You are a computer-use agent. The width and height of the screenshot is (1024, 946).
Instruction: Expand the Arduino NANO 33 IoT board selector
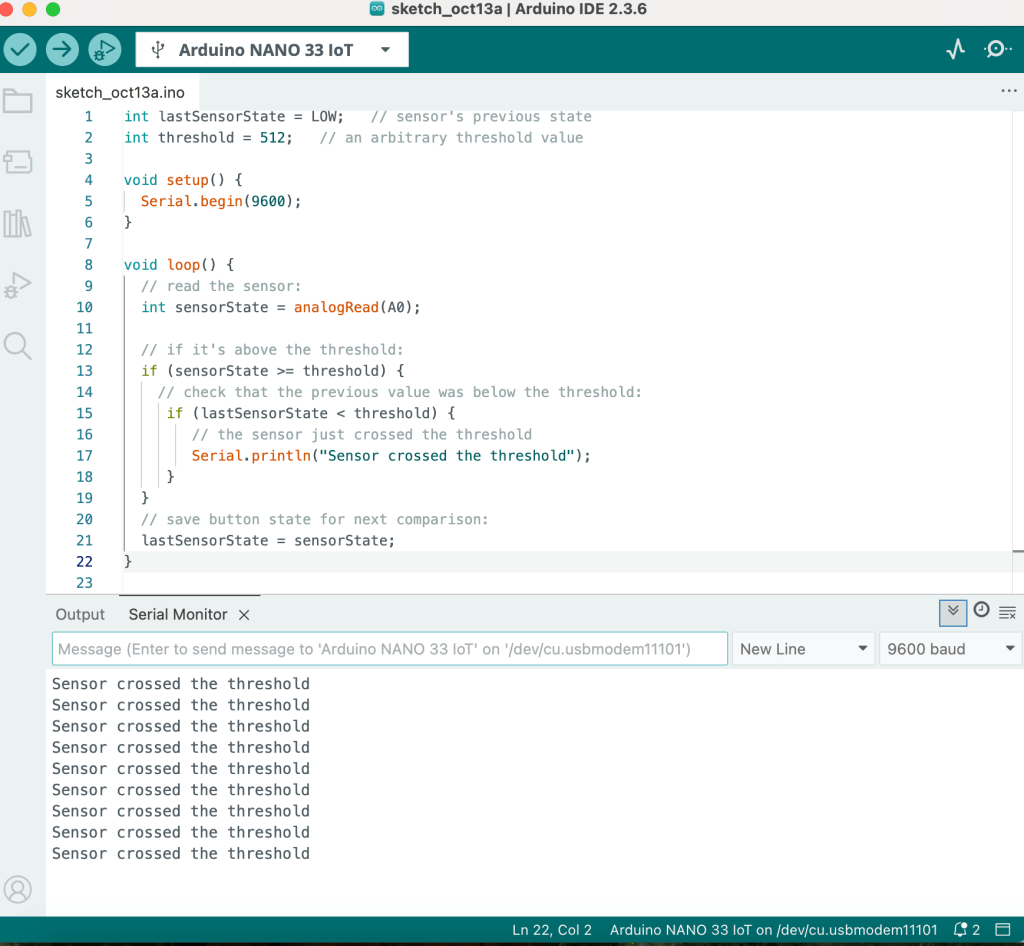272,50
